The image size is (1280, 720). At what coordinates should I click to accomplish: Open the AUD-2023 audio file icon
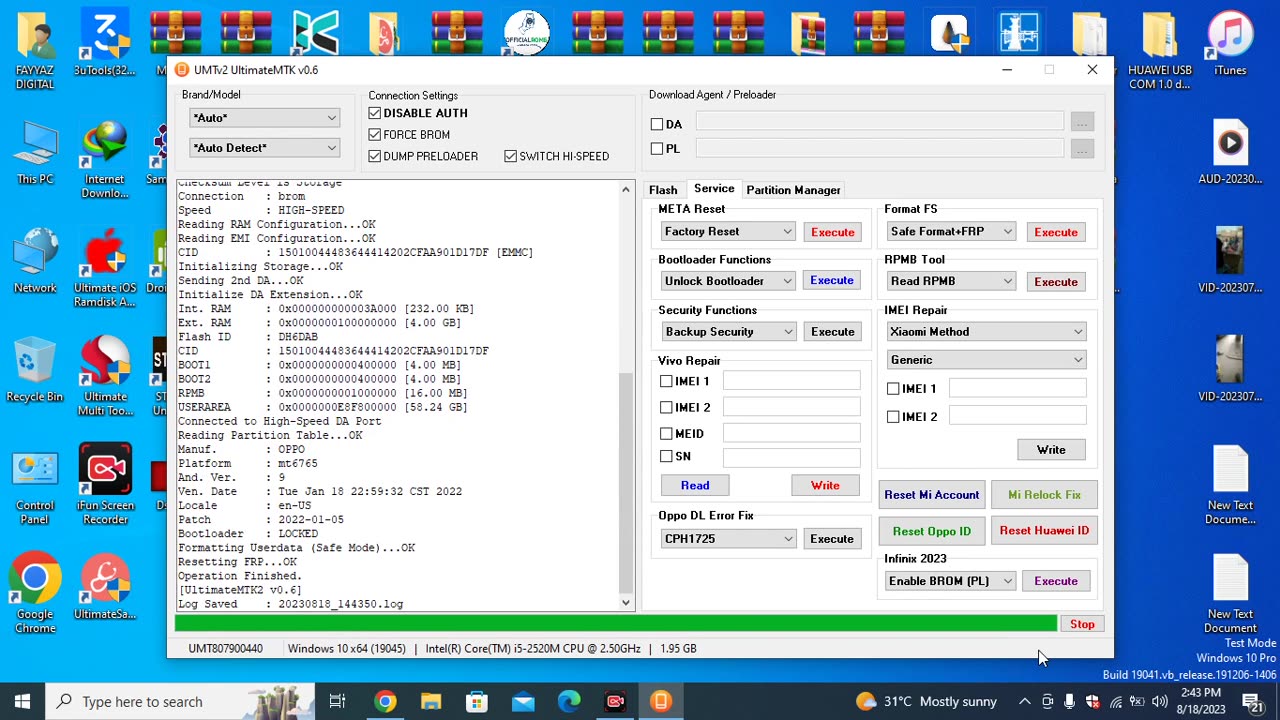pyautogui.click(x=1230, y=153)
